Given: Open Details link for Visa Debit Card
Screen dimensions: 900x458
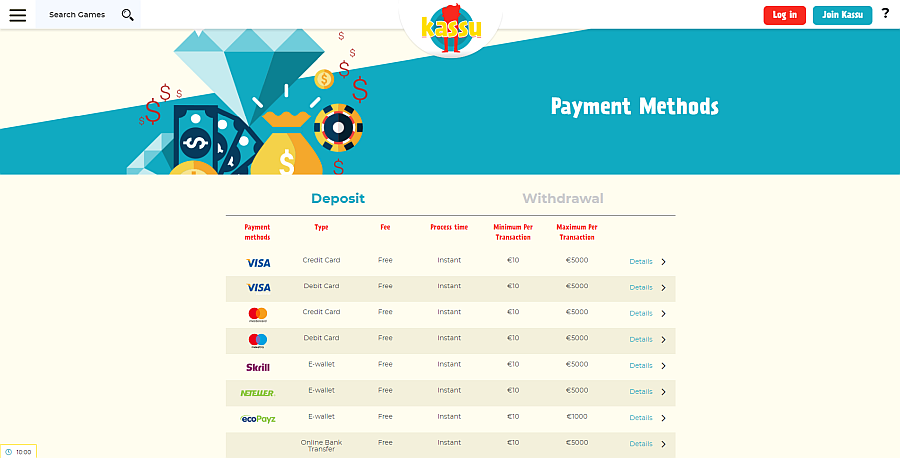Looking at the screenshot, I should click(641, 288).
